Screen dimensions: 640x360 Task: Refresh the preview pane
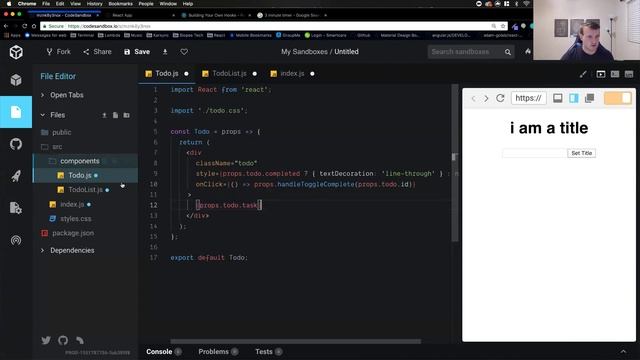(500, 98)
